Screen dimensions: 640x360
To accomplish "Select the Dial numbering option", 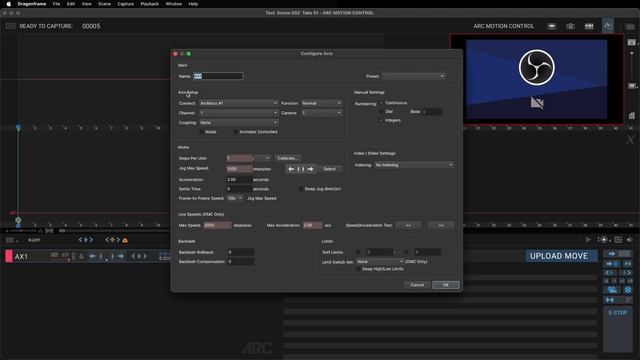I will (382, 111).
